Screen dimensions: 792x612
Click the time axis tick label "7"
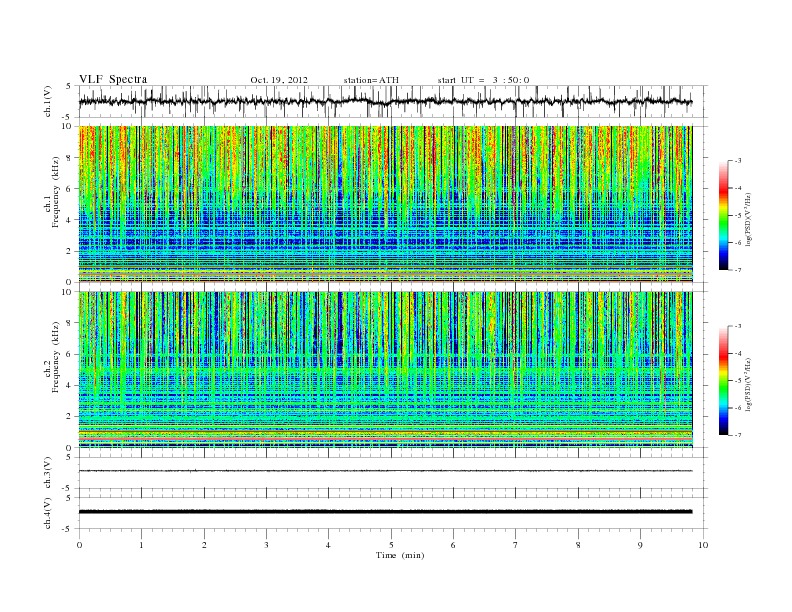pyautogui.click(x=516, y=545)
